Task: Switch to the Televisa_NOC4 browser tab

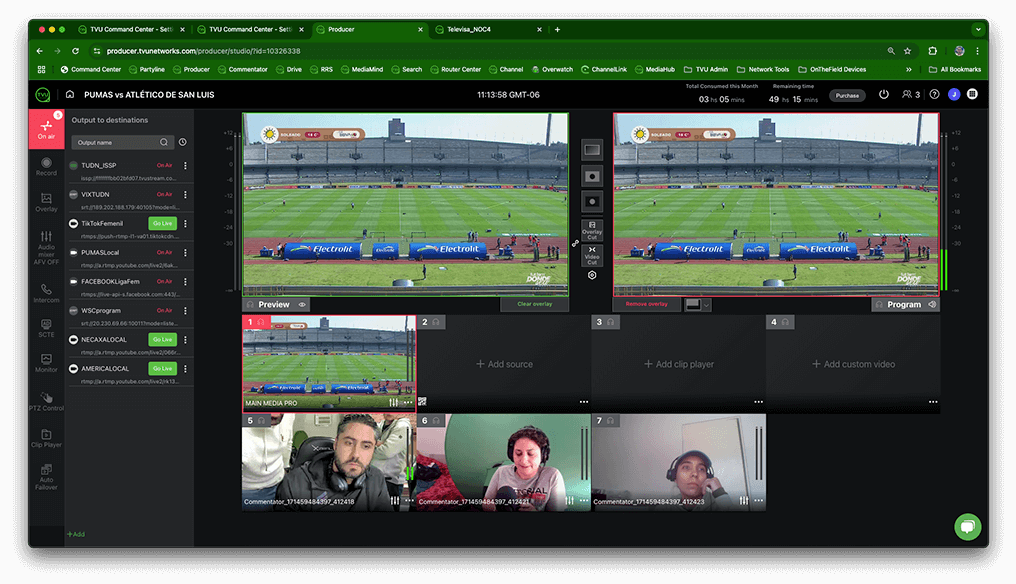Action: coord(489,29)
